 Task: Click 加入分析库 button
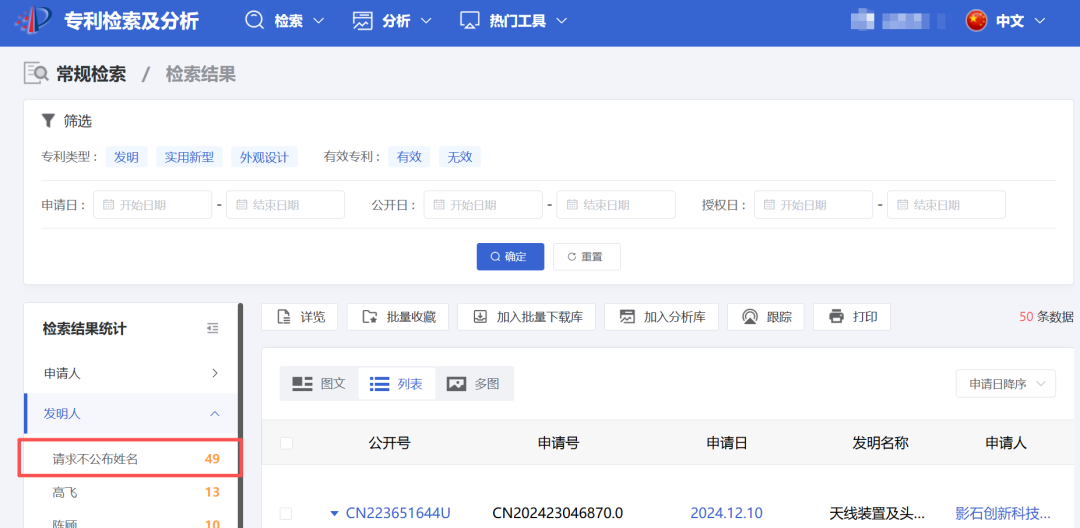pyautogui.click(x=661, y=317)
